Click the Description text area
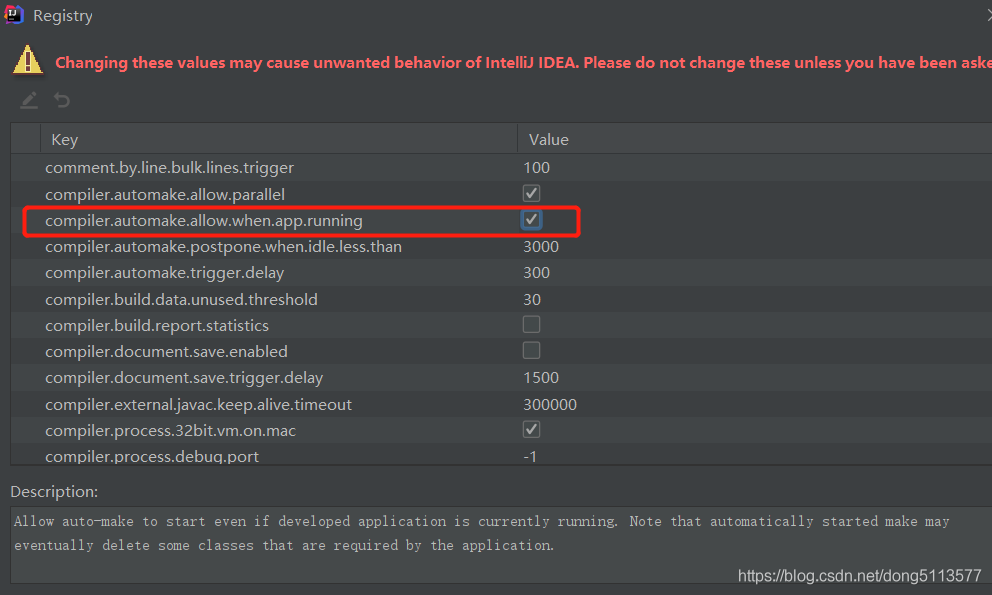992x595 pixels. (x=500, y=543)
